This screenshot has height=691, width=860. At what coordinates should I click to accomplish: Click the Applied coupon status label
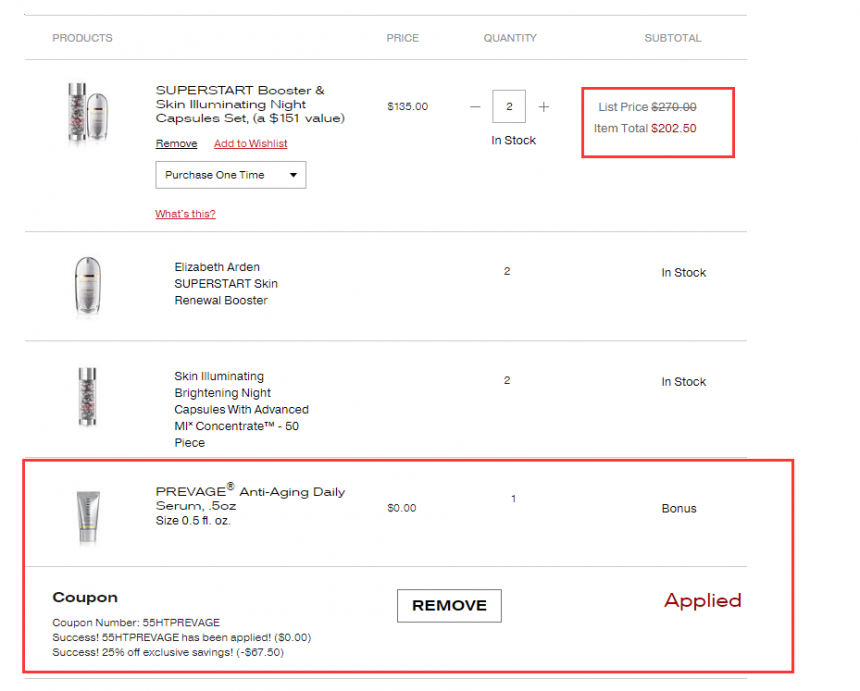703,601
